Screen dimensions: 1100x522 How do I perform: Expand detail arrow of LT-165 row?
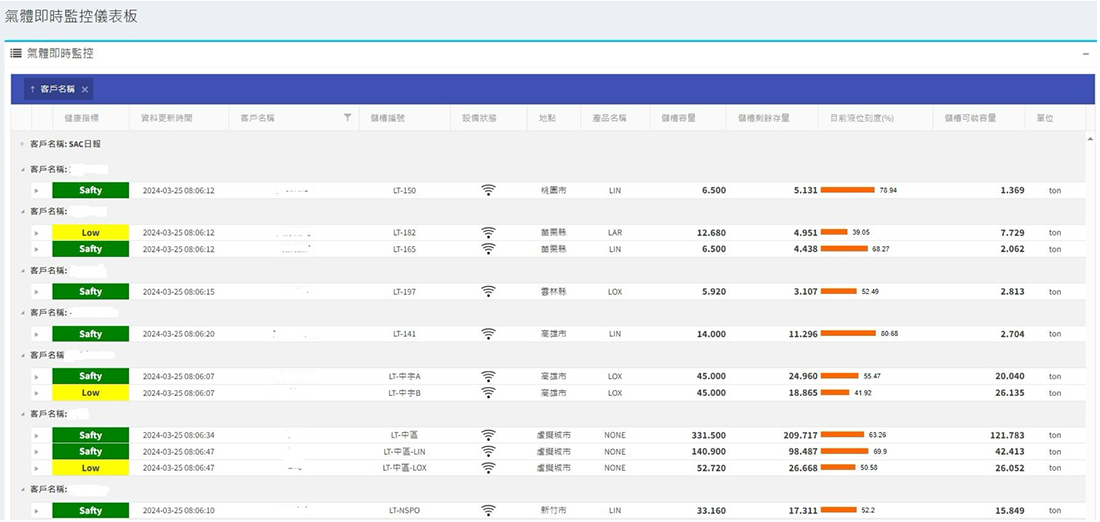[36, 250]
